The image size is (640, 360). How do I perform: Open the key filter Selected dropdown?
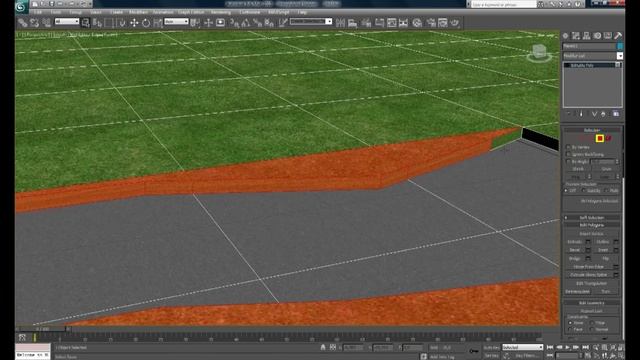point(522,347)
